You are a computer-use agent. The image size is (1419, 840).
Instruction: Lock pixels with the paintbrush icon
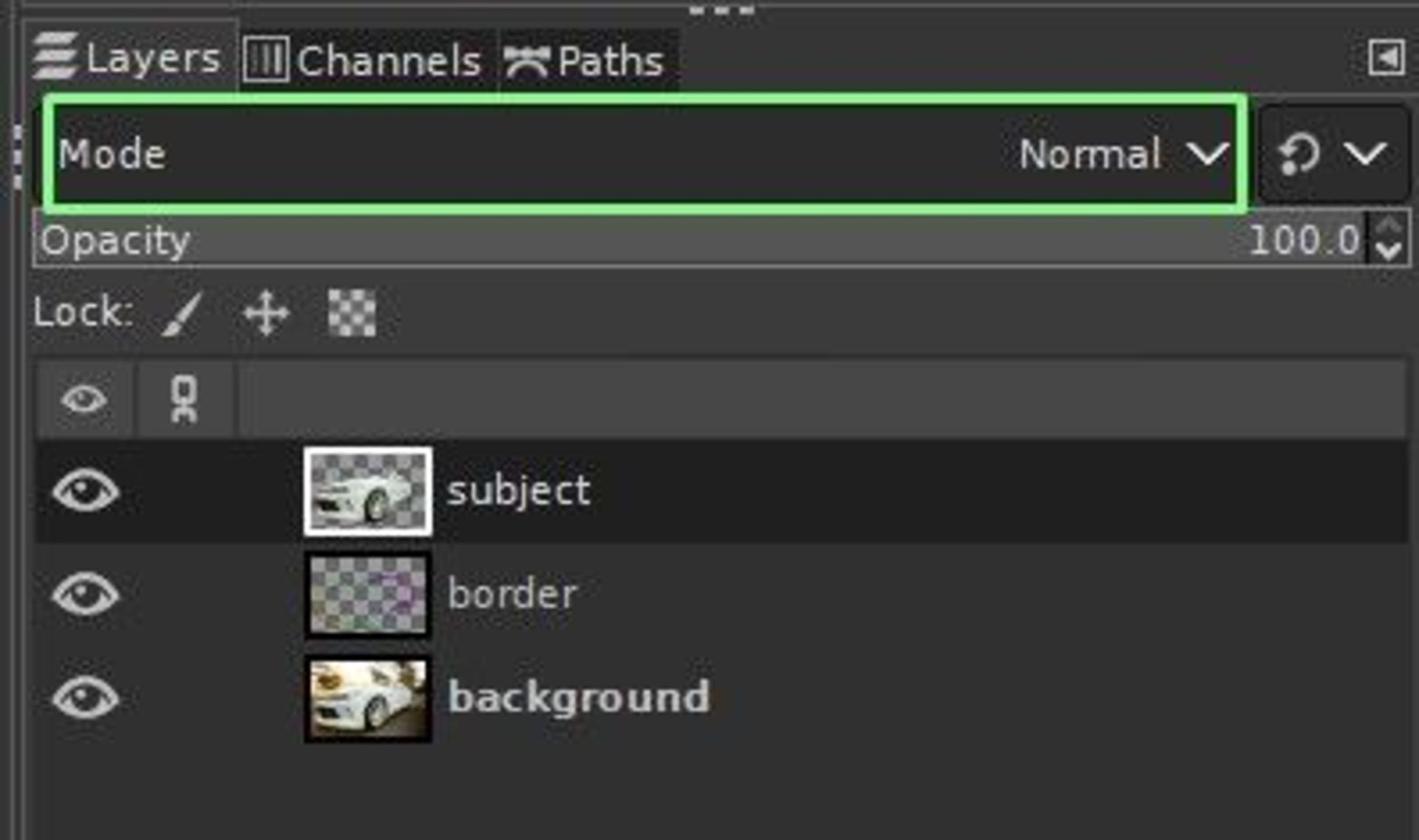click(182, 314)
